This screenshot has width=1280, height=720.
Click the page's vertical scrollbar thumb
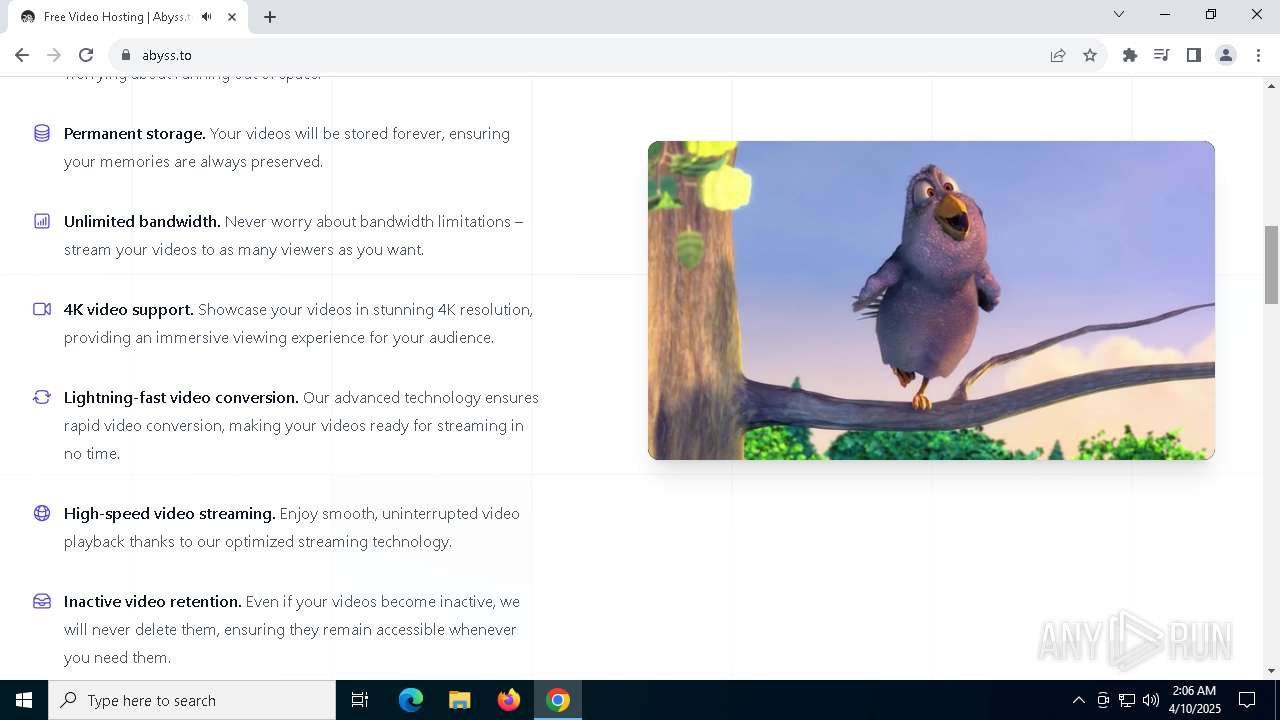(1271, 264)
